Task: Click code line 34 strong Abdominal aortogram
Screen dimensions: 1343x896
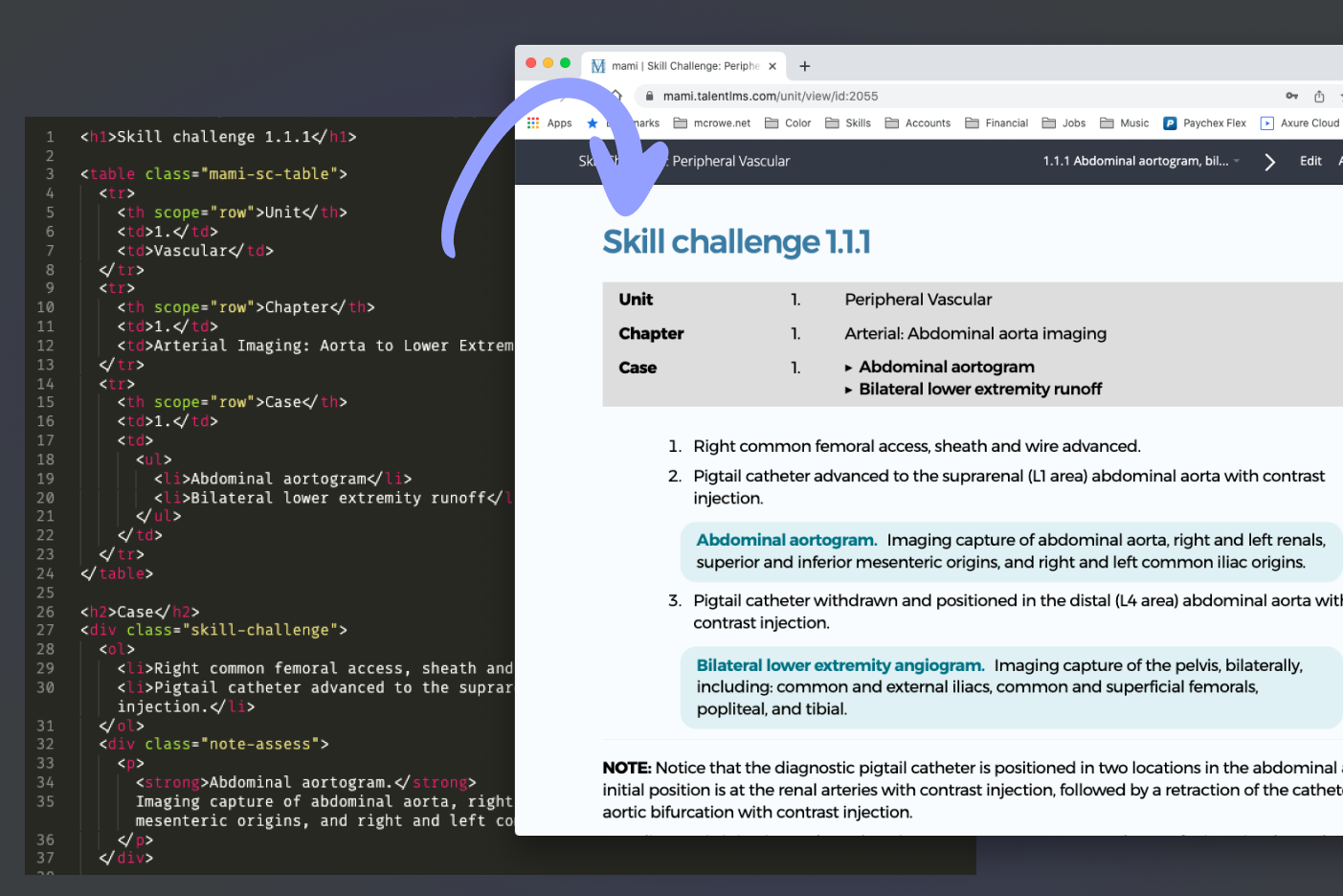Action: (306, 782)
